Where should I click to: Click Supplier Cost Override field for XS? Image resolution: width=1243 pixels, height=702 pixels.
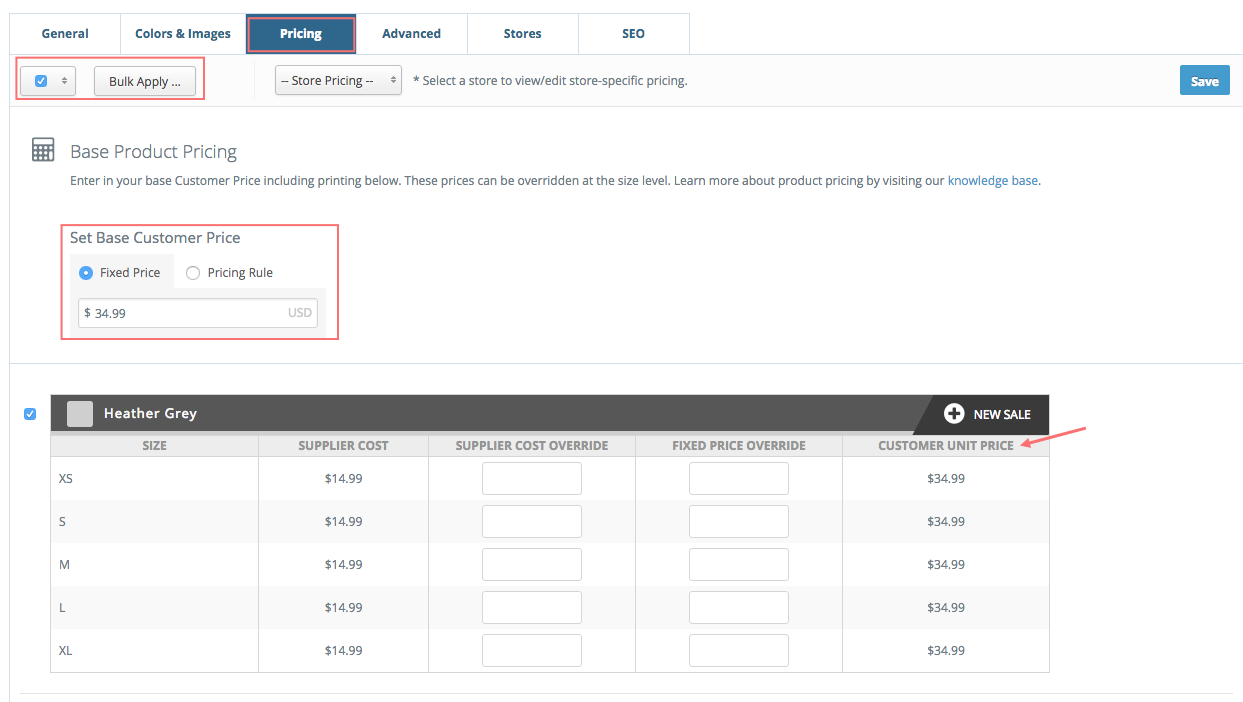coord(532,478)
